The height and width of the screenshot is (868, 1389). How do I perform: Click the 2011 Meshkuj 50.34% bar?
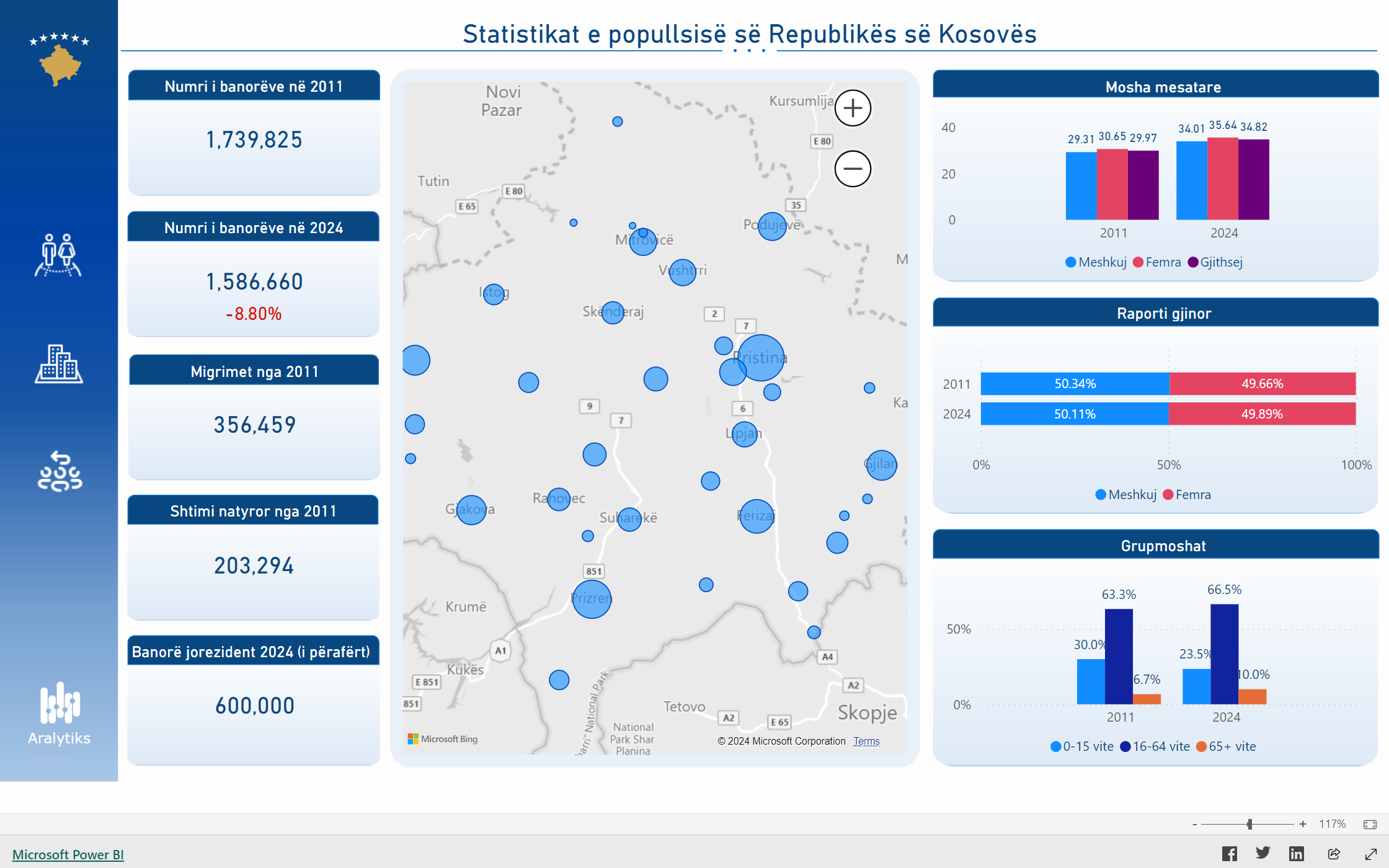[1075, 384]
